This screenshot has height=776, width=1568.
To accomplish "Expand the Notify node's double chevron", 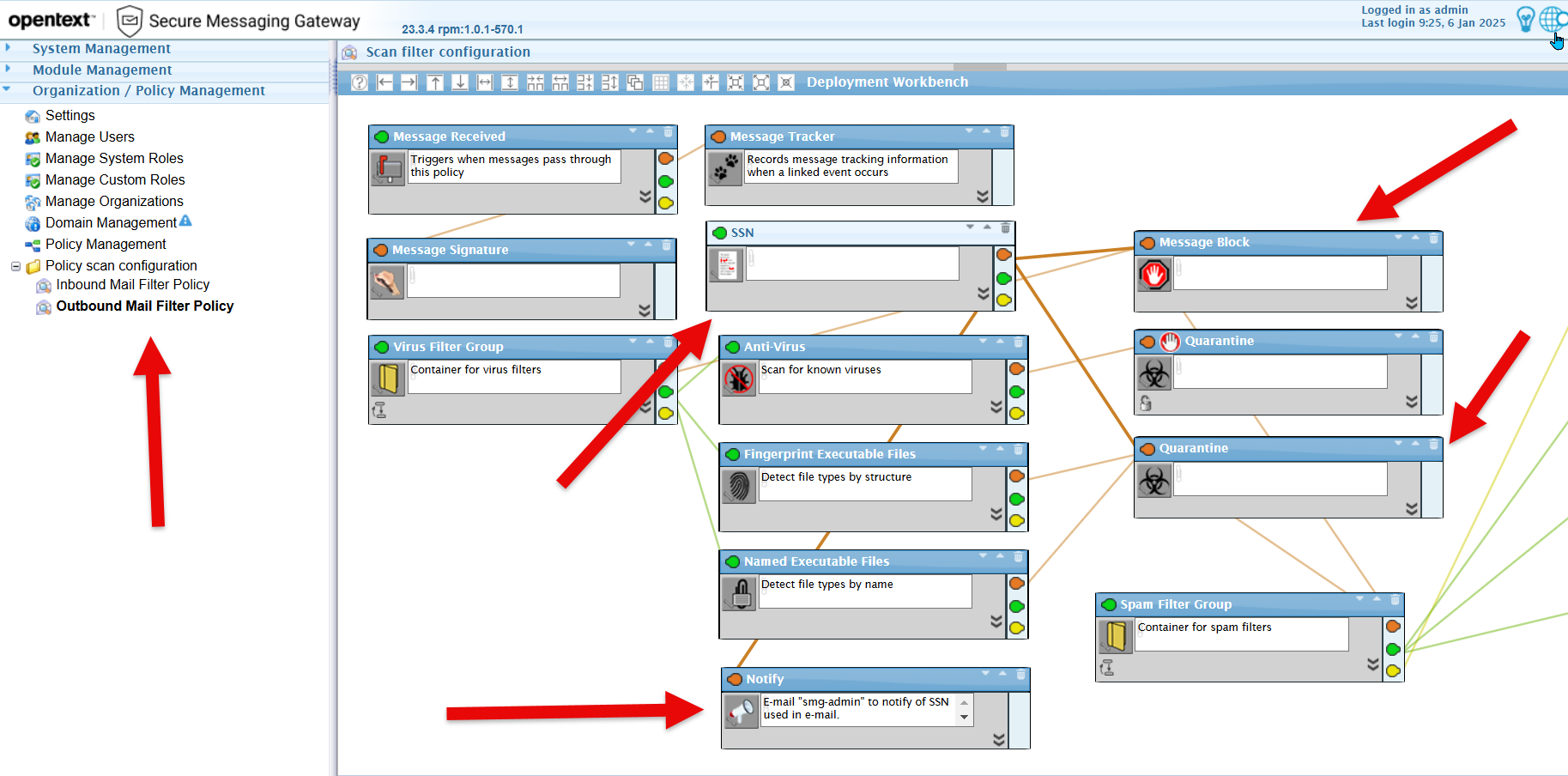I will 999,740.
